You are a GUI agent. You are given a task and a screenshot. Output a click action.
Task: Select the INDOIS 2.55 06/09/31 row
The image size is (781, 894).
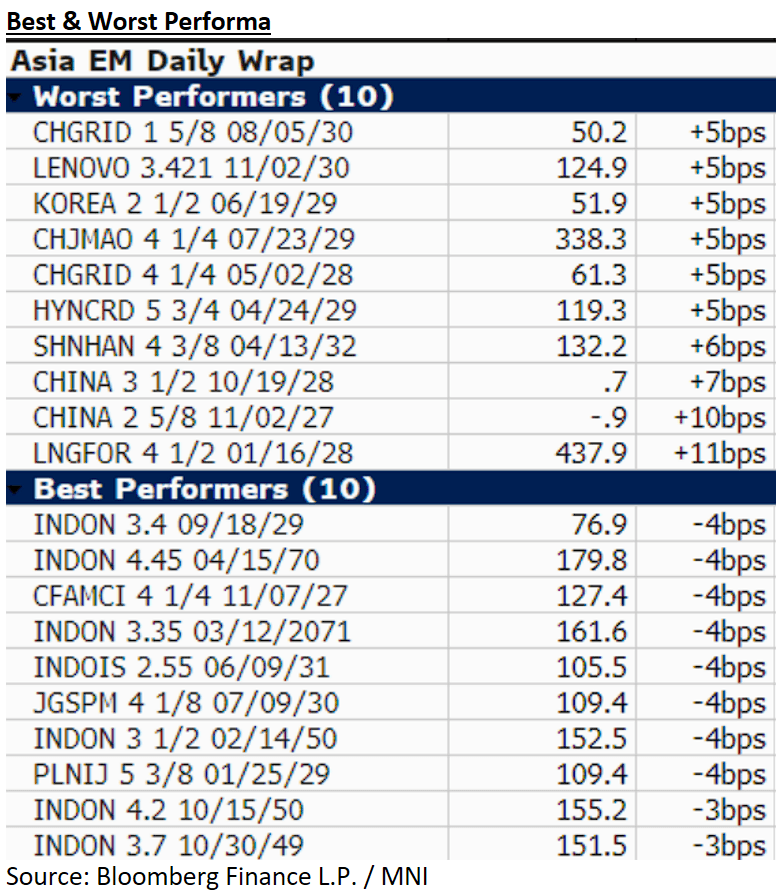coord(181,667)
